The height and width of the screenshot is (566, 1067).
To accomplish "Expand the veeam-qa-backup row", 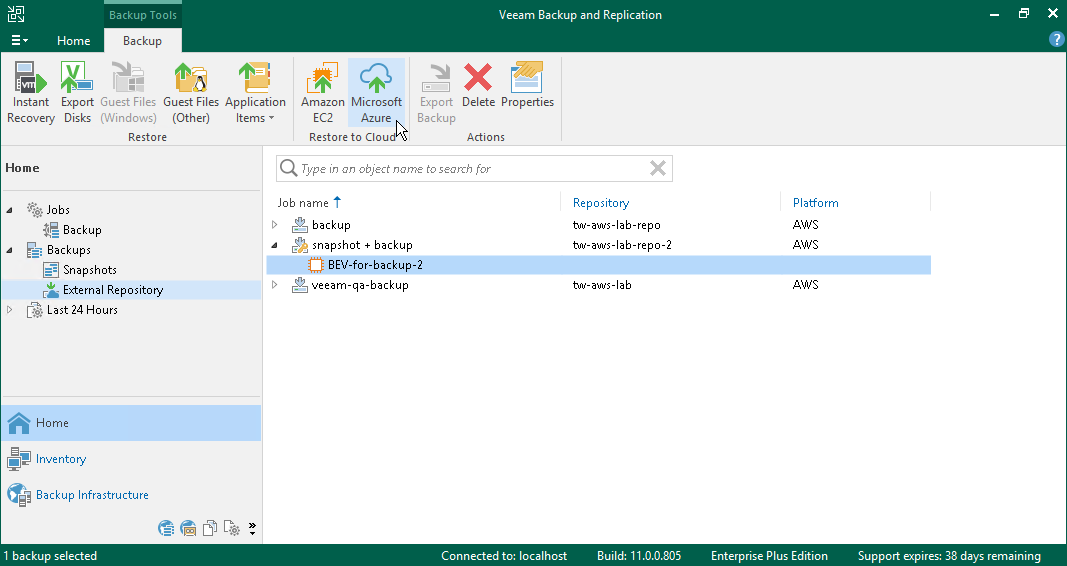I will [275, 285].
